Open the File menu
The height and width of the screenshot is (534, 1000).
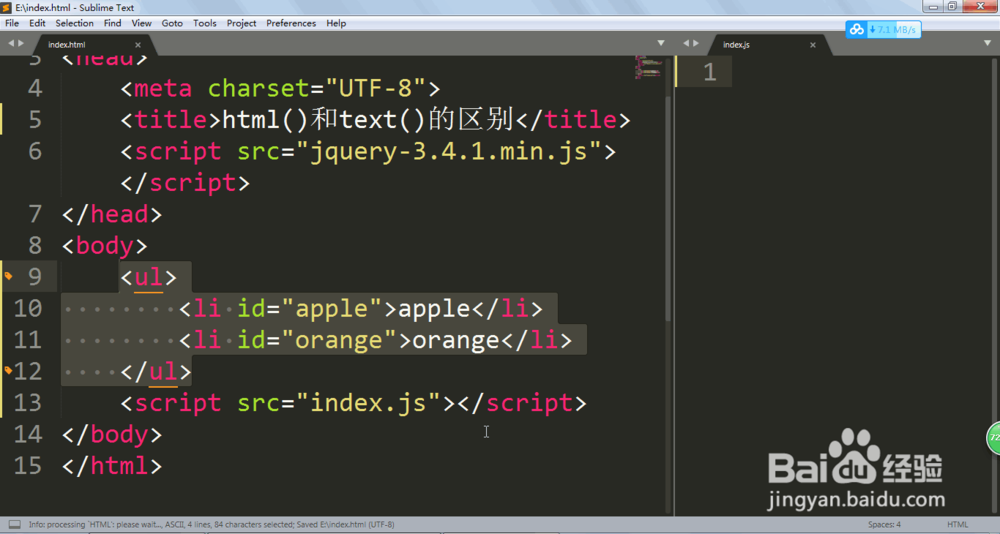(x=12, y=23)
